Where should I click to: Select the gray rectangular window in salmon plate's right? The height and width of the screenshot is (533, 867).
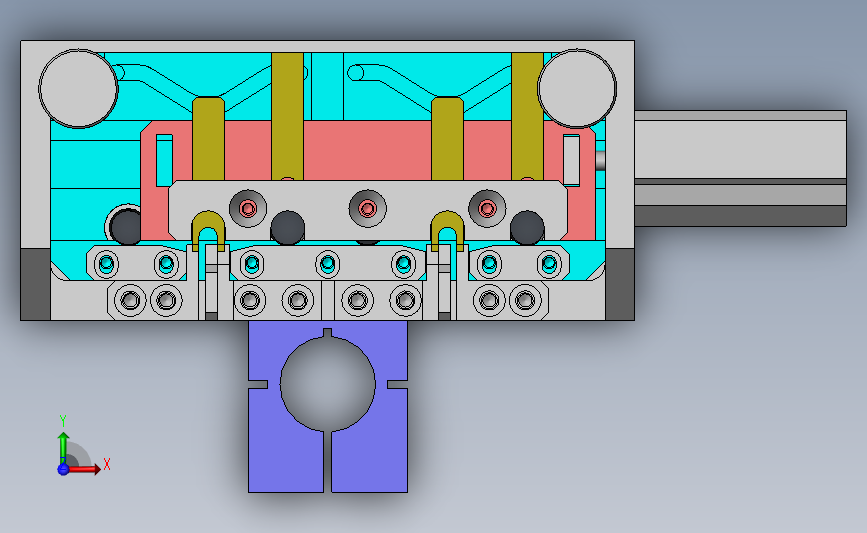[x=571, y=160]
